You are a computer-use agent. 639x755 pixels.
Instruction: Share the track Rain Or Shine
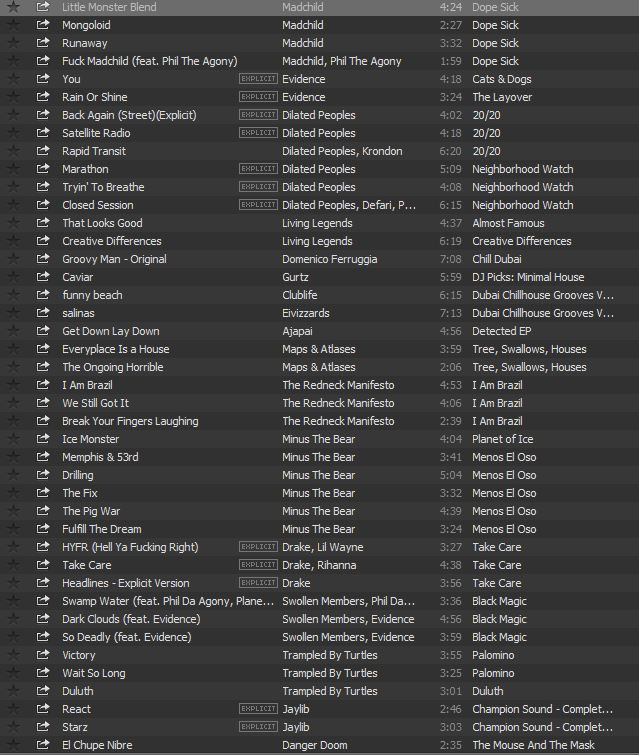click(43, 97)
